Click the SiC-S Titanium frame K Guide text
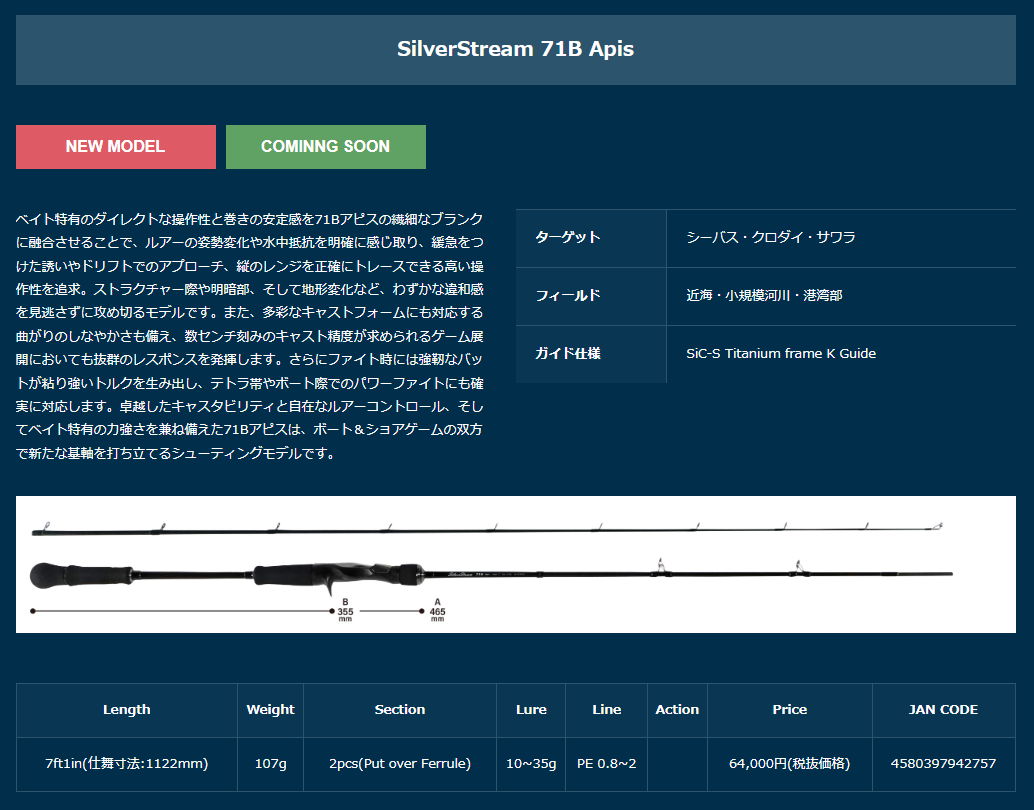 pos(780,354)
